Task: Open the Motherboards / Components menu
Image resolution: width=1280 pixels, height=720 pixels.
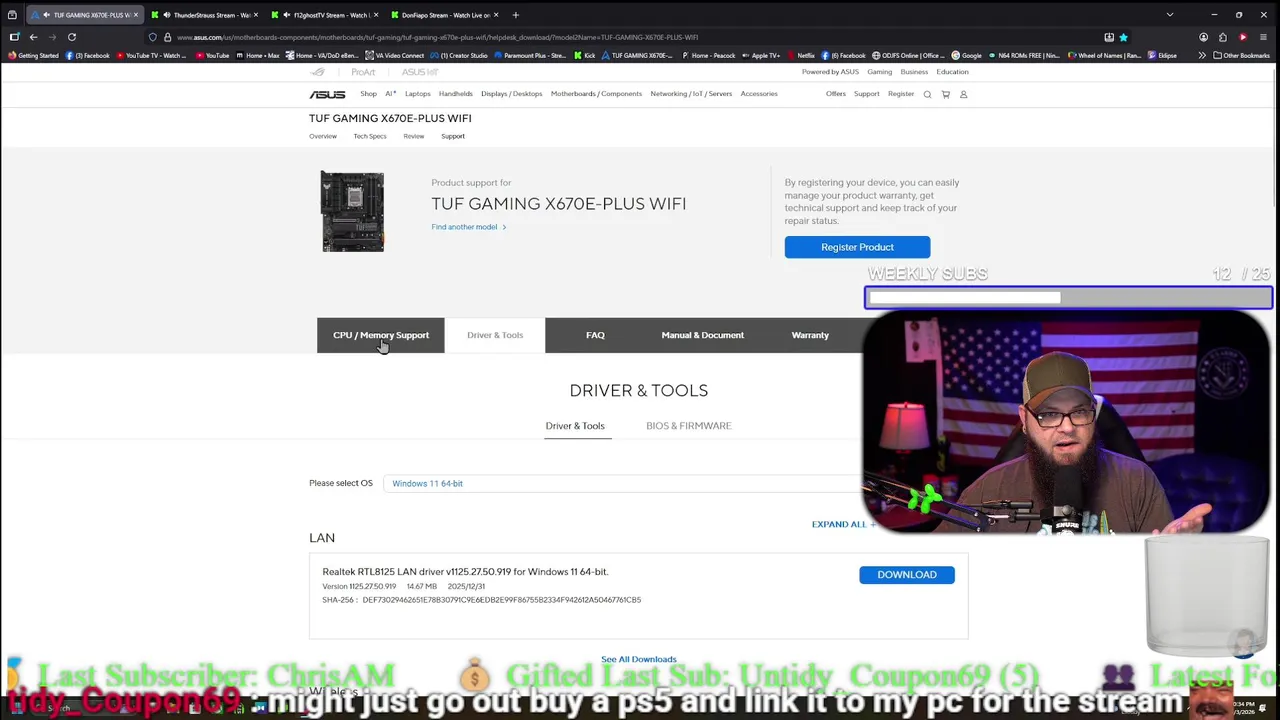Action: click(596, 94)
